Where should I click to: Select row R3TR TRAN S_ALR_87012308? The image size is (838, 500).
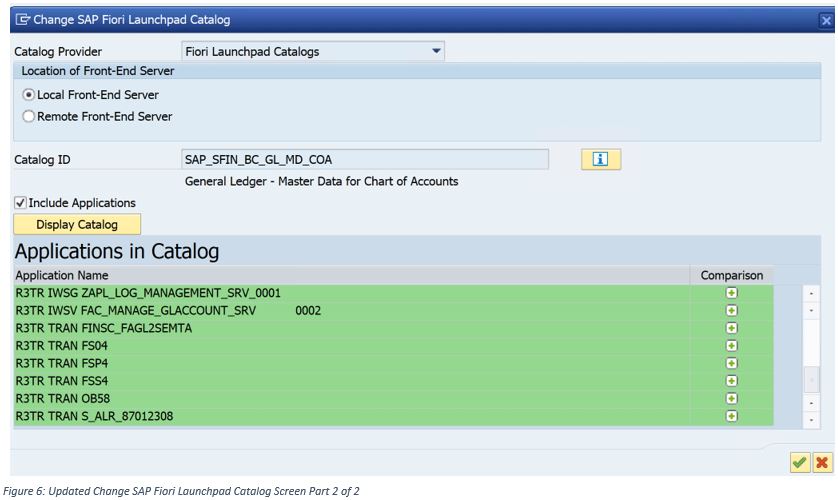393,416
